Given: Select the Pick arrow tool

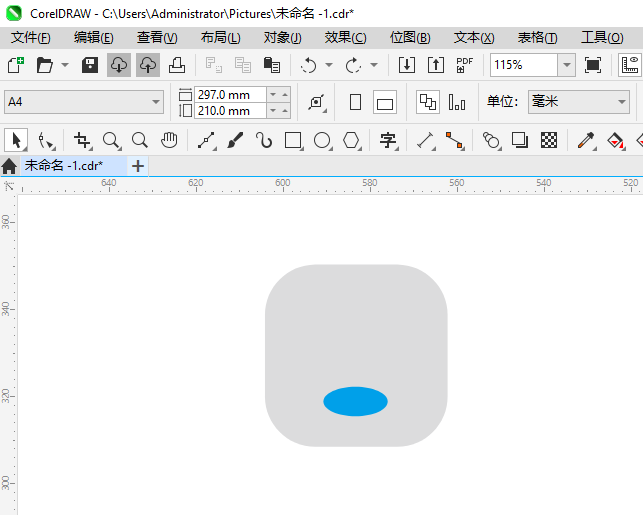Looking at the screenshot, I should [16, 140].
